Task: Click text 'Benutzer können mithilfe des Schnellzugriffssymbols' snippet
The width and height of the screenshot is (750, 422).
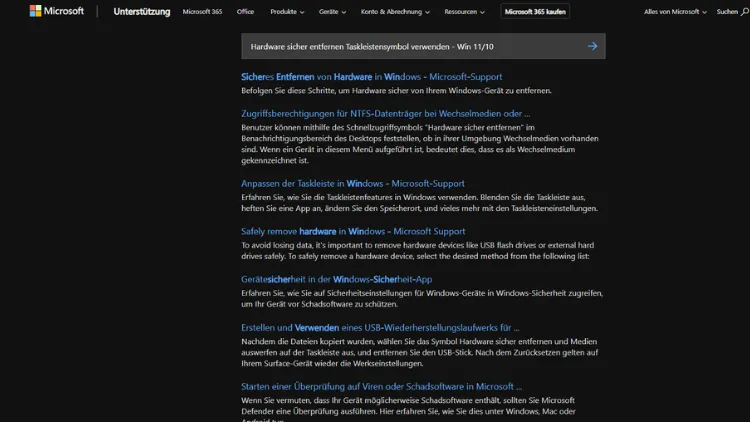Action: pos(419,144)
